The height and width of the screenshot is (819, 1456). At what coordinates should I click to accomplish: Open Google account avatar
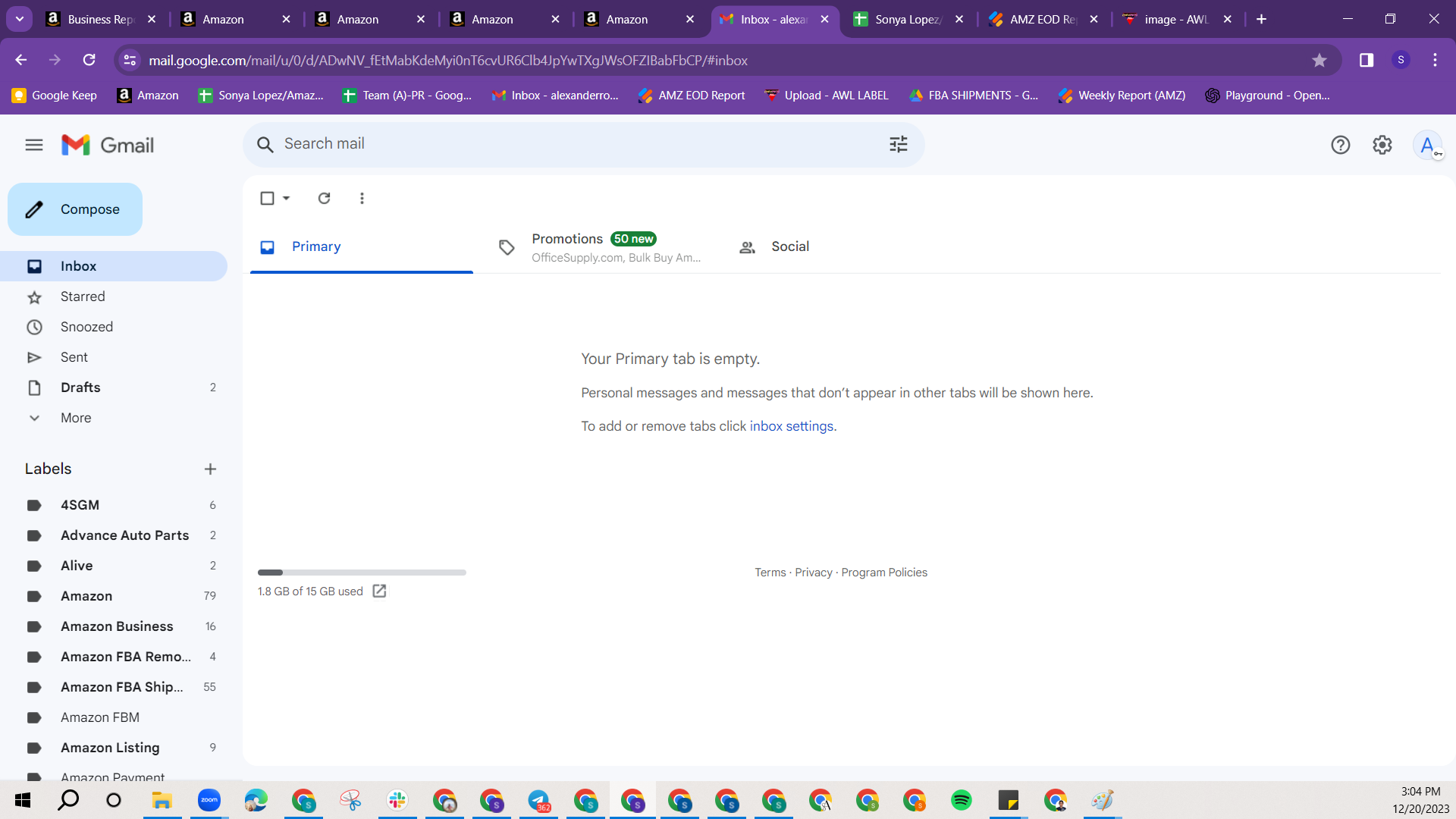point(1427,145)
